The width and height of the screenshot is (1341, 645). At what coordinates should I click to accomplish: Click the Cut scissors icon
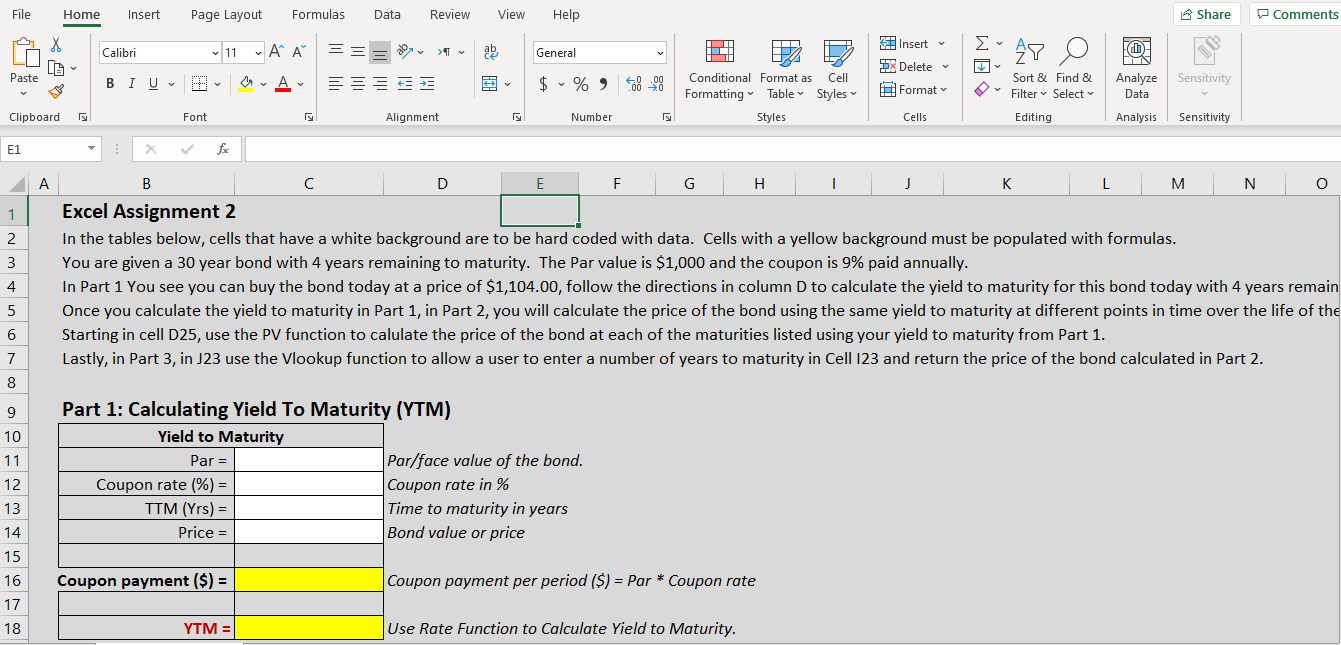(56, 46)
